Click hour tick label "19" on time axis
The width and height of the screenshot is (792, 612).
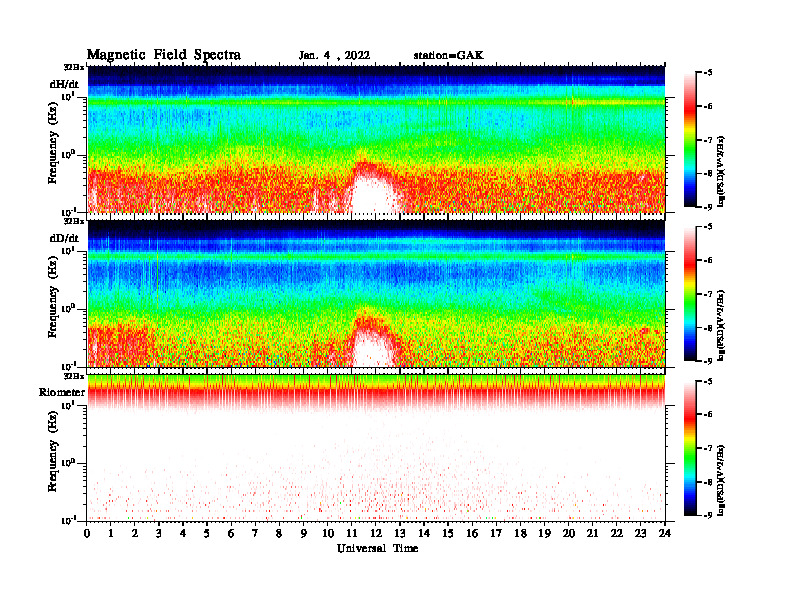[544, 534]
